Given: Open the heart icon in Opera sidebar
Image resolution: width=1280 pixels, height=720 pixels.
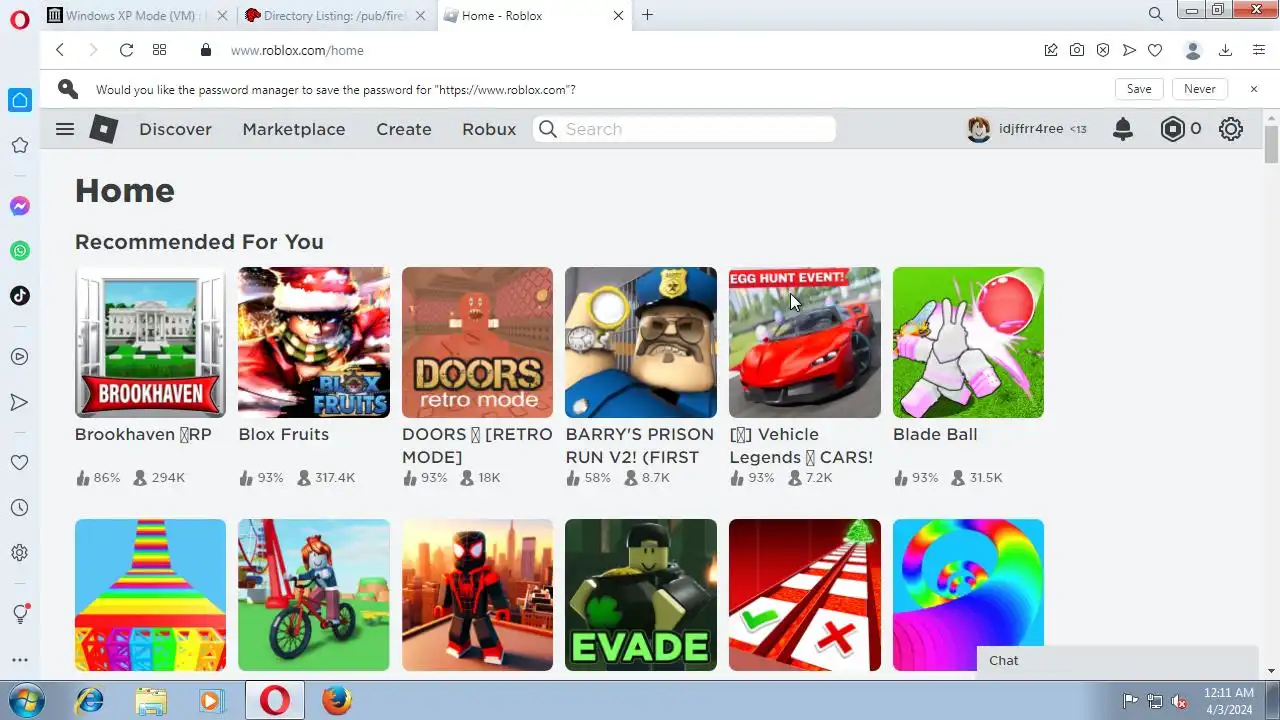Looking at the screenshot, I should [x=20, y=463].
